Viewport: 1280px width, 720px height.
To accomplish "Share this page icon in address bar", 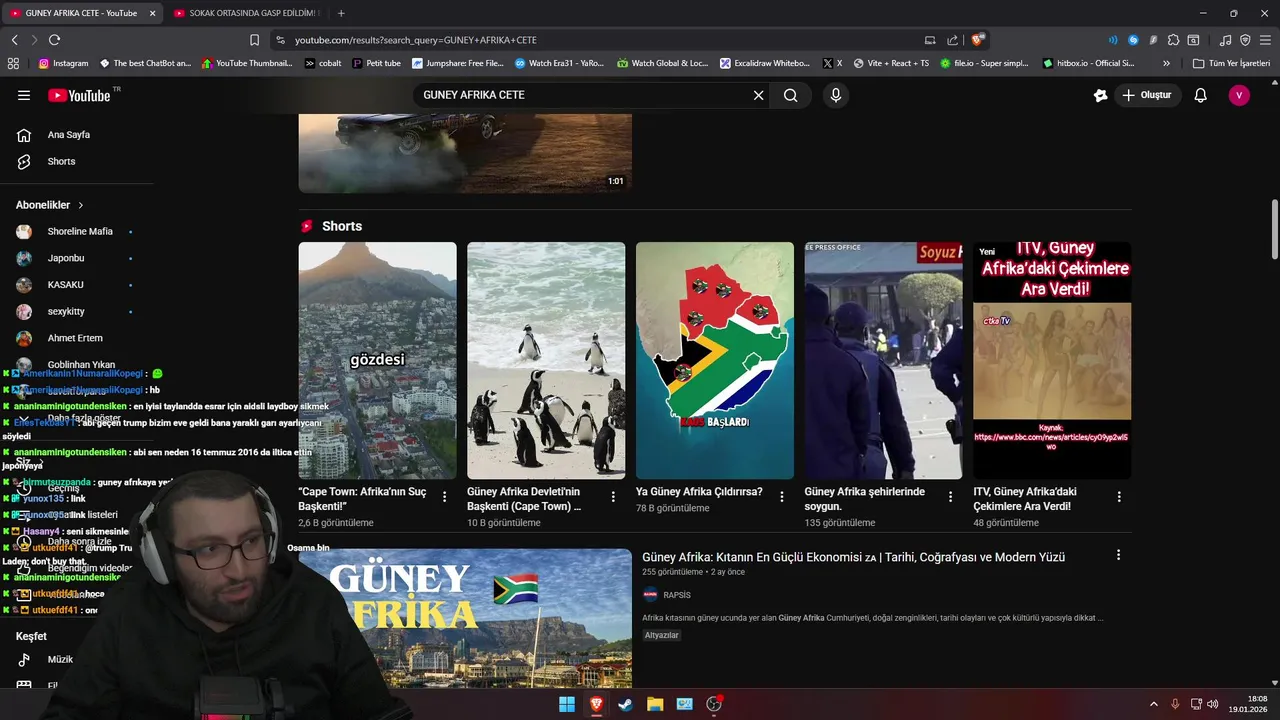I will tap(952, 40).
